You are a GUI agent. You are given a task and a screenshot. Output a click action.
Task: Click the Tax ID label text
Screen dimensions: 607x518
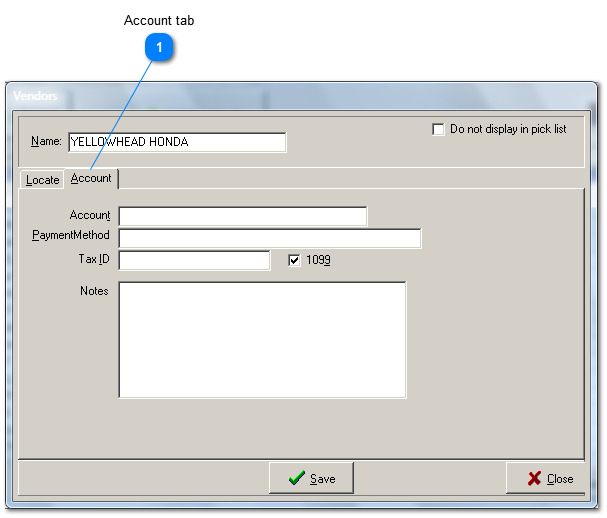coord(94,259)
